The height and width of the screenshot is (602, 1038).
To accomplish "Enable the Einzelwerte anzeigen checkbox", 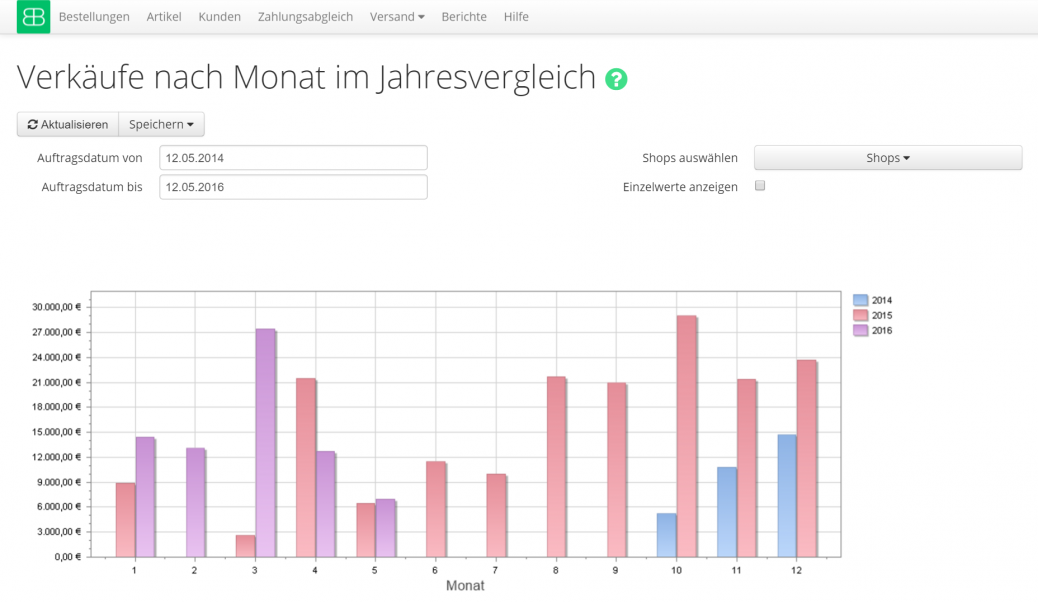I will (760, 186).
